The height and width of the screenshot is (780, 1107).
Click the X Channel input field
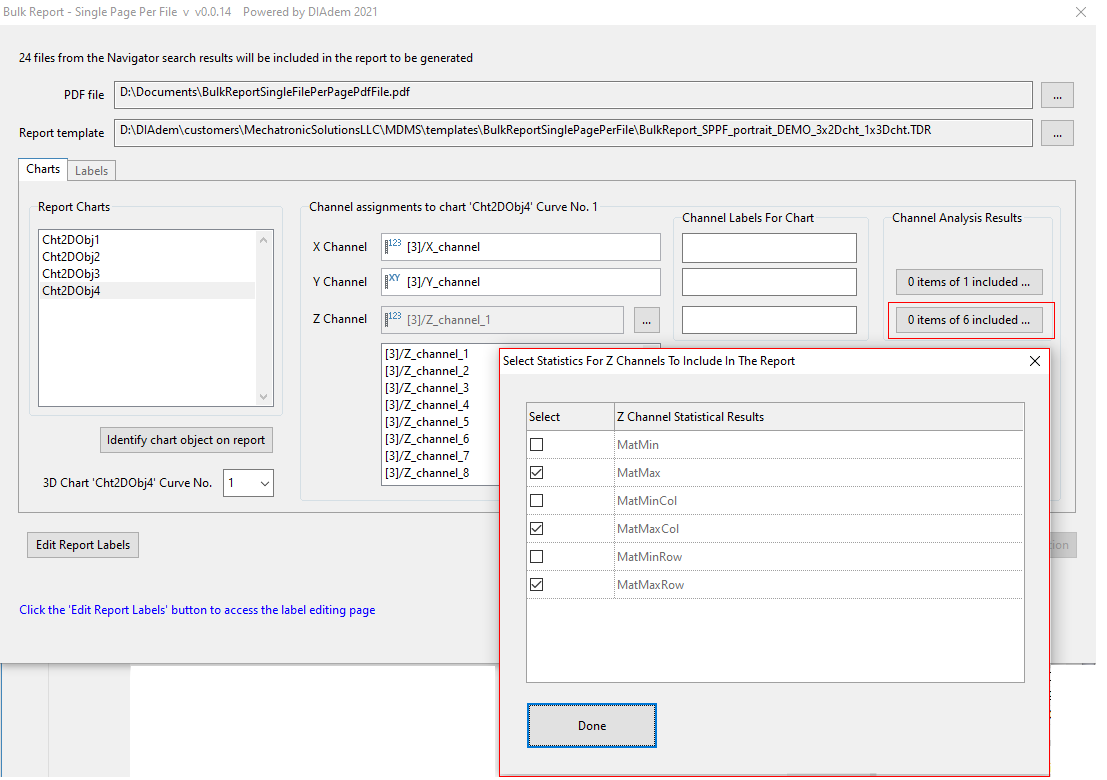[x=520, y=247]
